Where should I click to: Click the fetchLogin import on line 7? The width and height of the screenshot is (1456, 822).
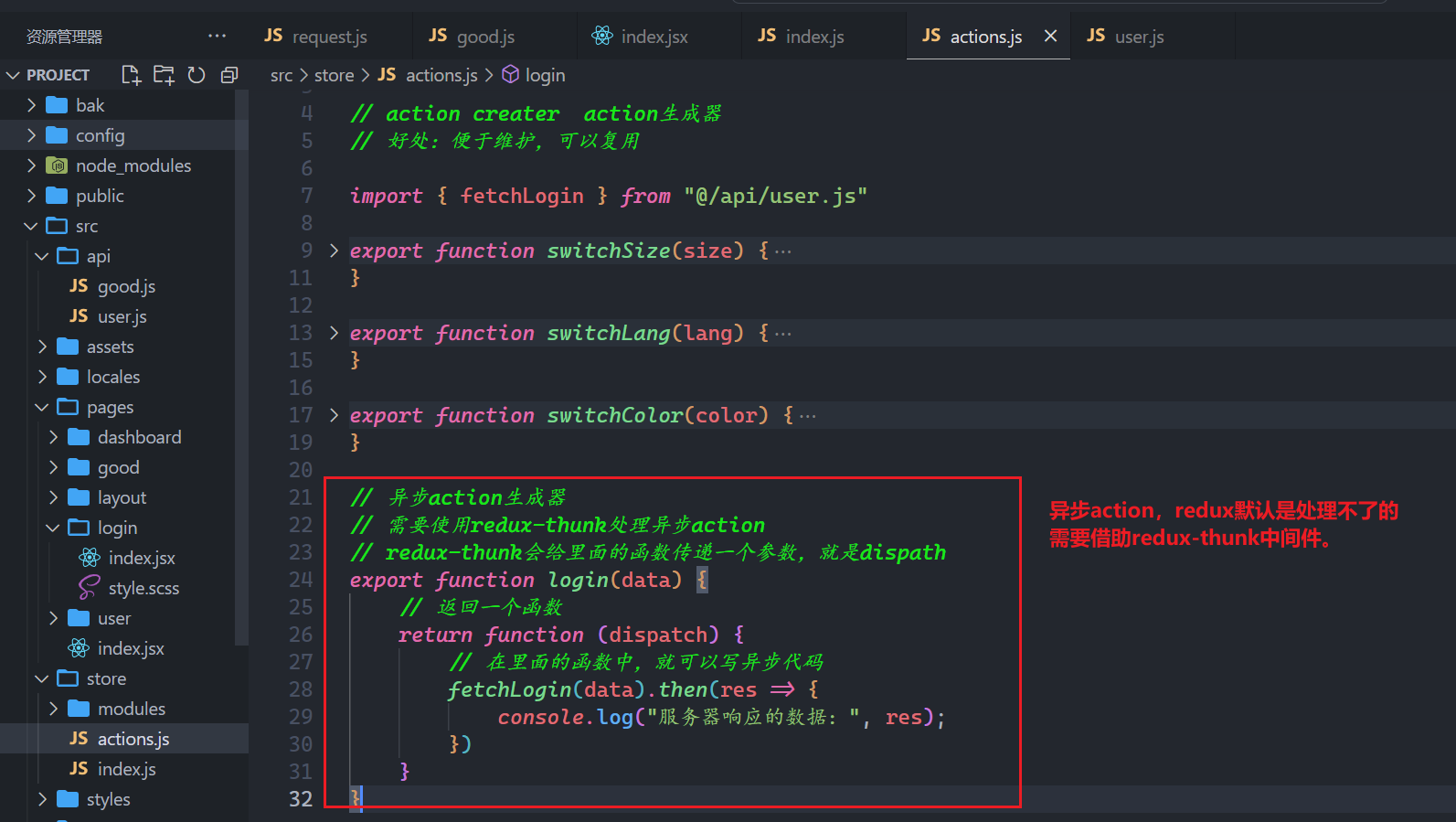(522, 196)
